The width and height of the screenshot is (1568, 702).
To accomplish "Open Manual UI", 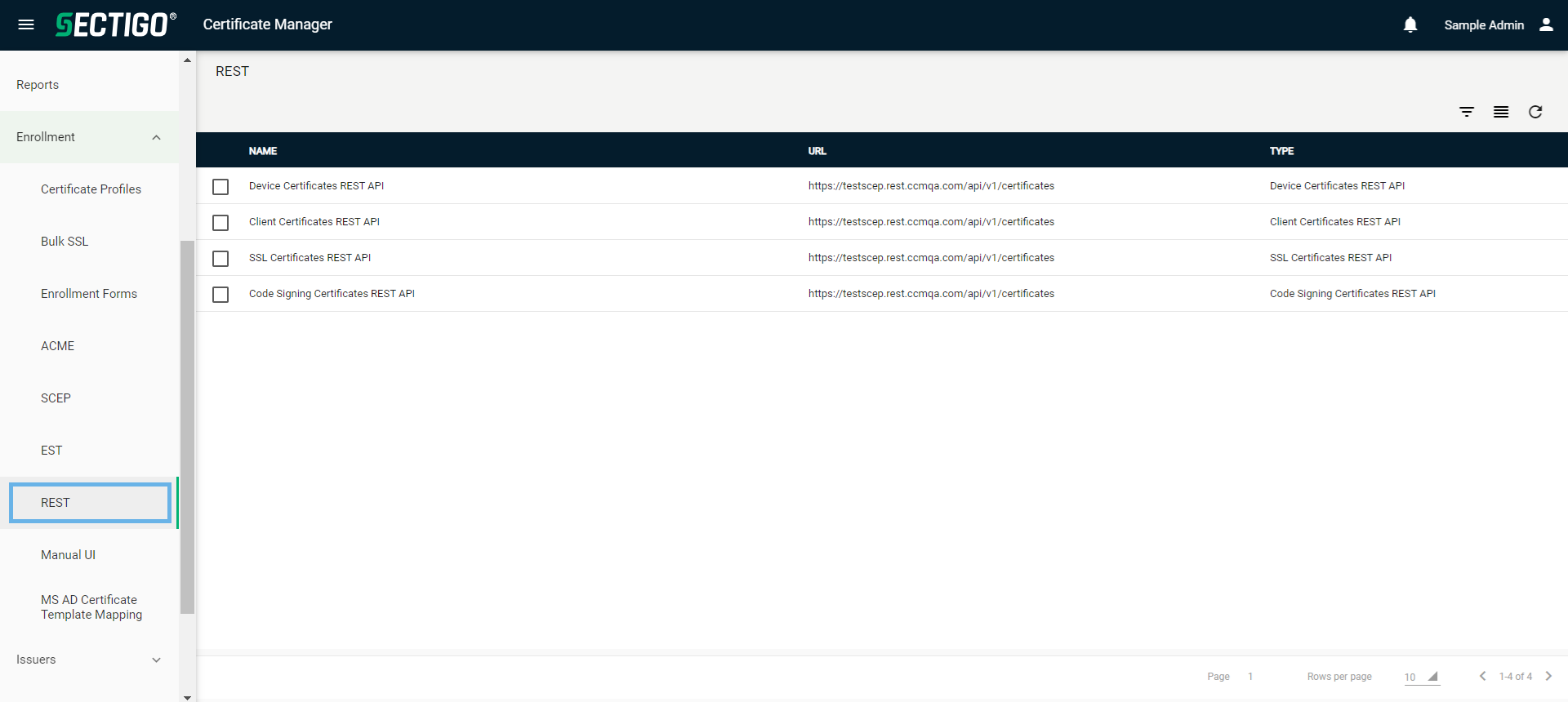I will point(68,555).
